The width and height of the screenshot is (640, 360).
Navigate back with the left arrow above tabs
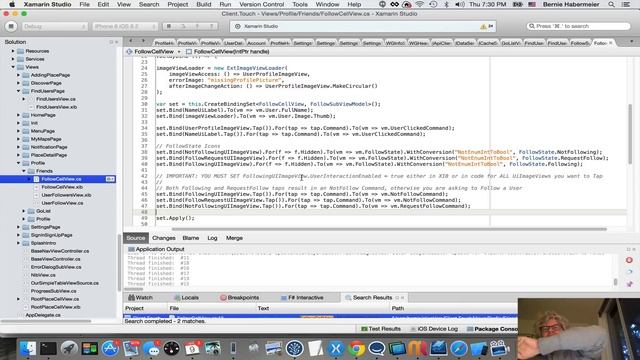[x=131, y=41]
